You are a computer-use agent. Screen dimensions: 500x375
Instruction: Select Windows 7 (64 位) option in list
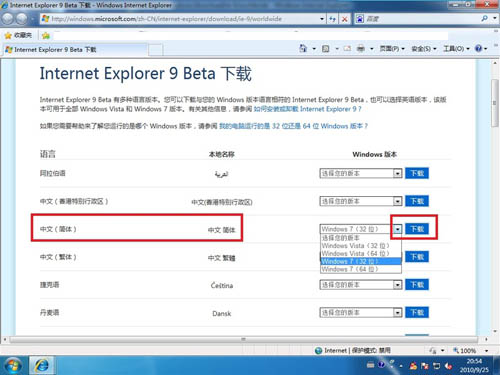pos(360,269)
